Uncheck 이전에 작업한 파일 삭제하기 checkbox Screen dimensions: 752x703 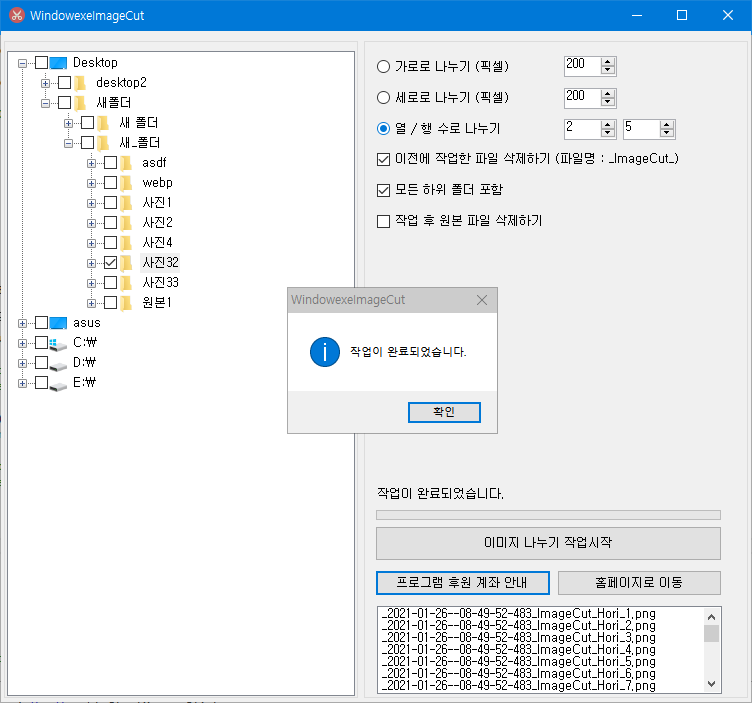pos(383,159)
